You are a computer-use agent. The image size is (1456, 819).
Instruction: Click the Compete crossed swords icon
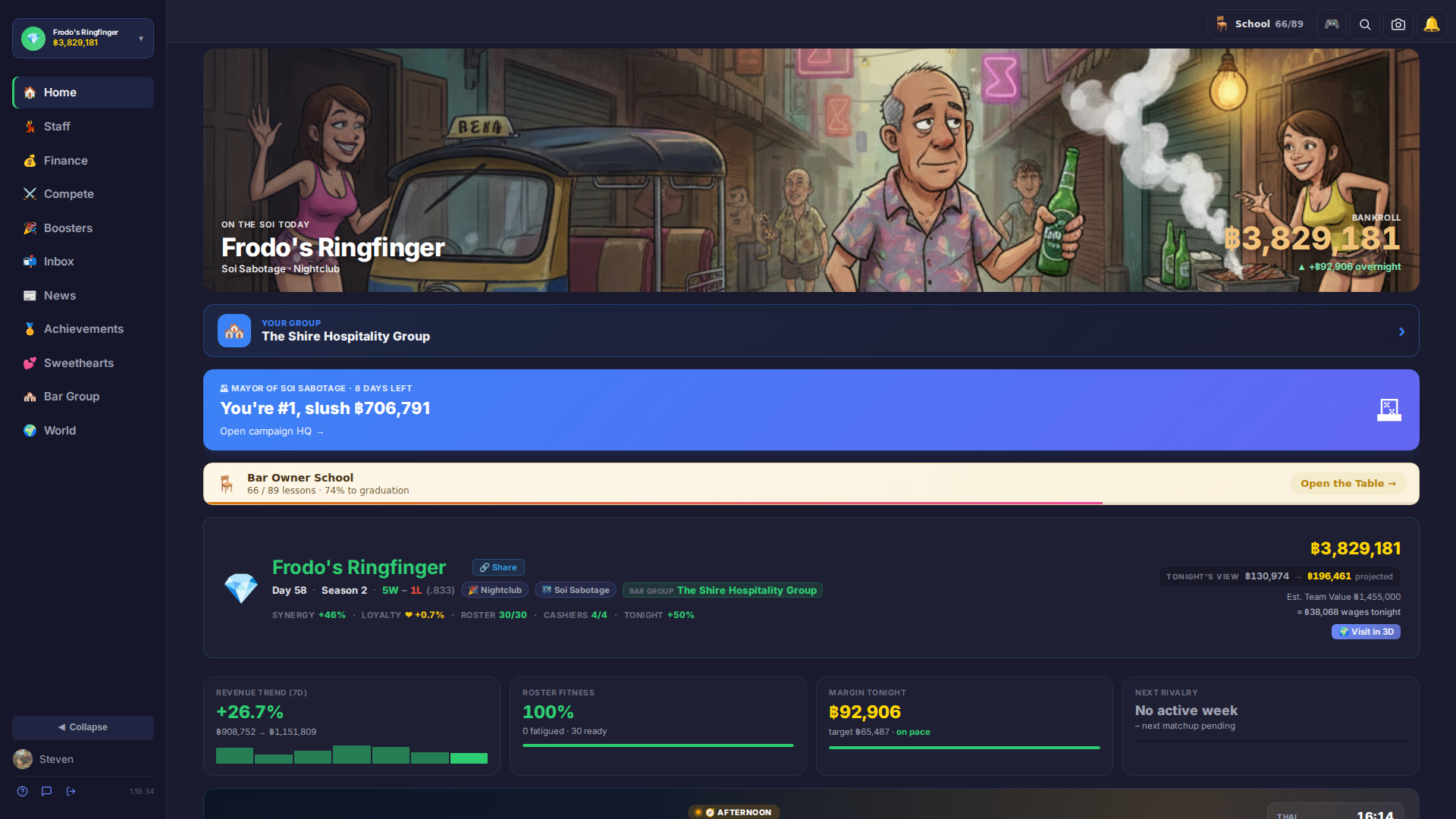[30, 194]
